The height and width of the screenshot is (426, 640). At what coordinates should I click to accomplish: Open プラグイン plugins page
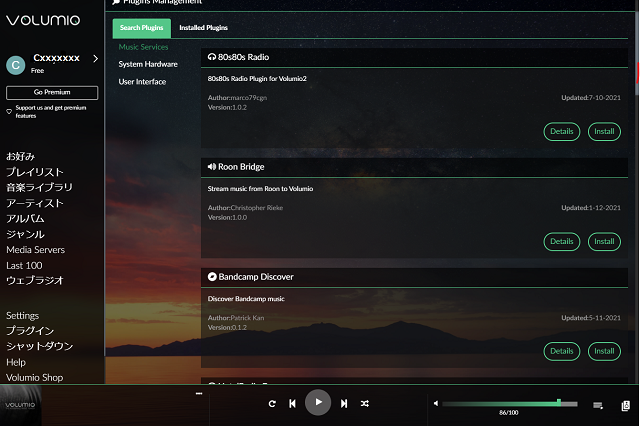pos(30,331)
